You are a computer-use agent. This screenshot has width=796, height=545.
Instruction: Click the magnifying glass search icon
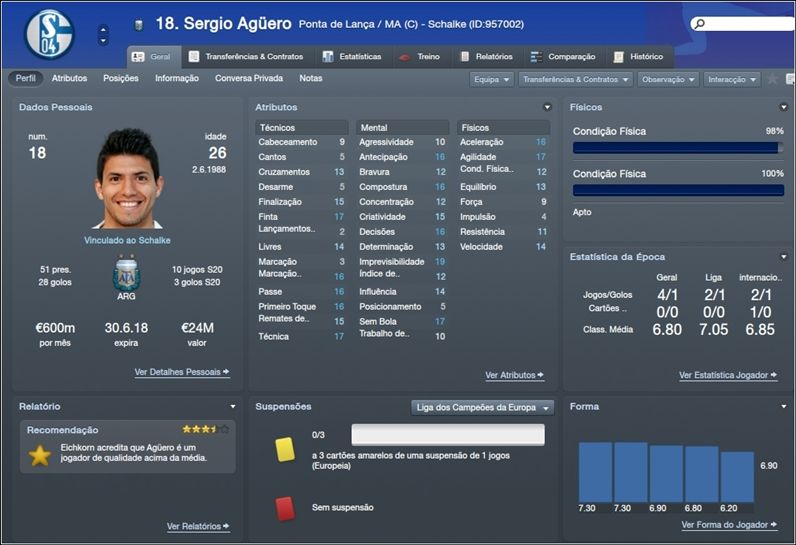(x=700, y=24)
